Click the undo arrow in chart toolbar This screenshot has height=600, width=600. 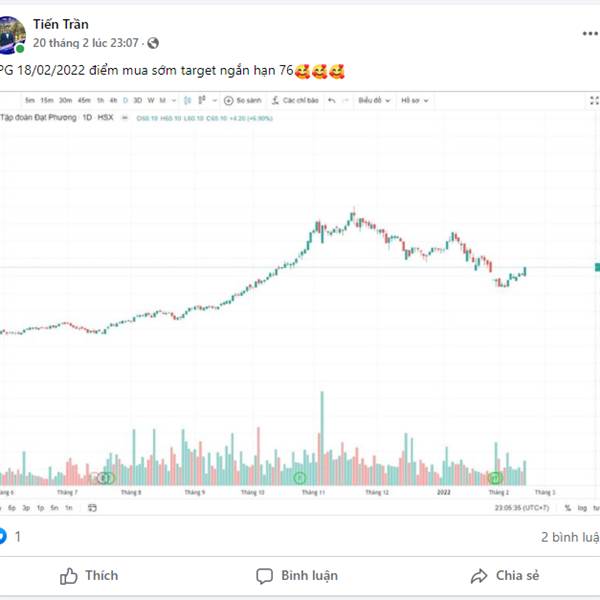click(332, 101)
